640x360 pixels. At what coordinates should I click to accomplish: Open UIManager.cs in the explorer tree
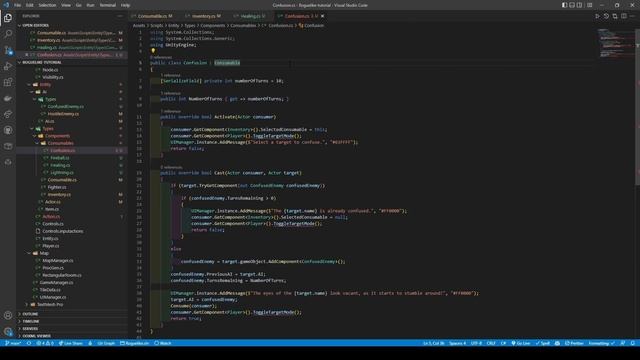53,297
